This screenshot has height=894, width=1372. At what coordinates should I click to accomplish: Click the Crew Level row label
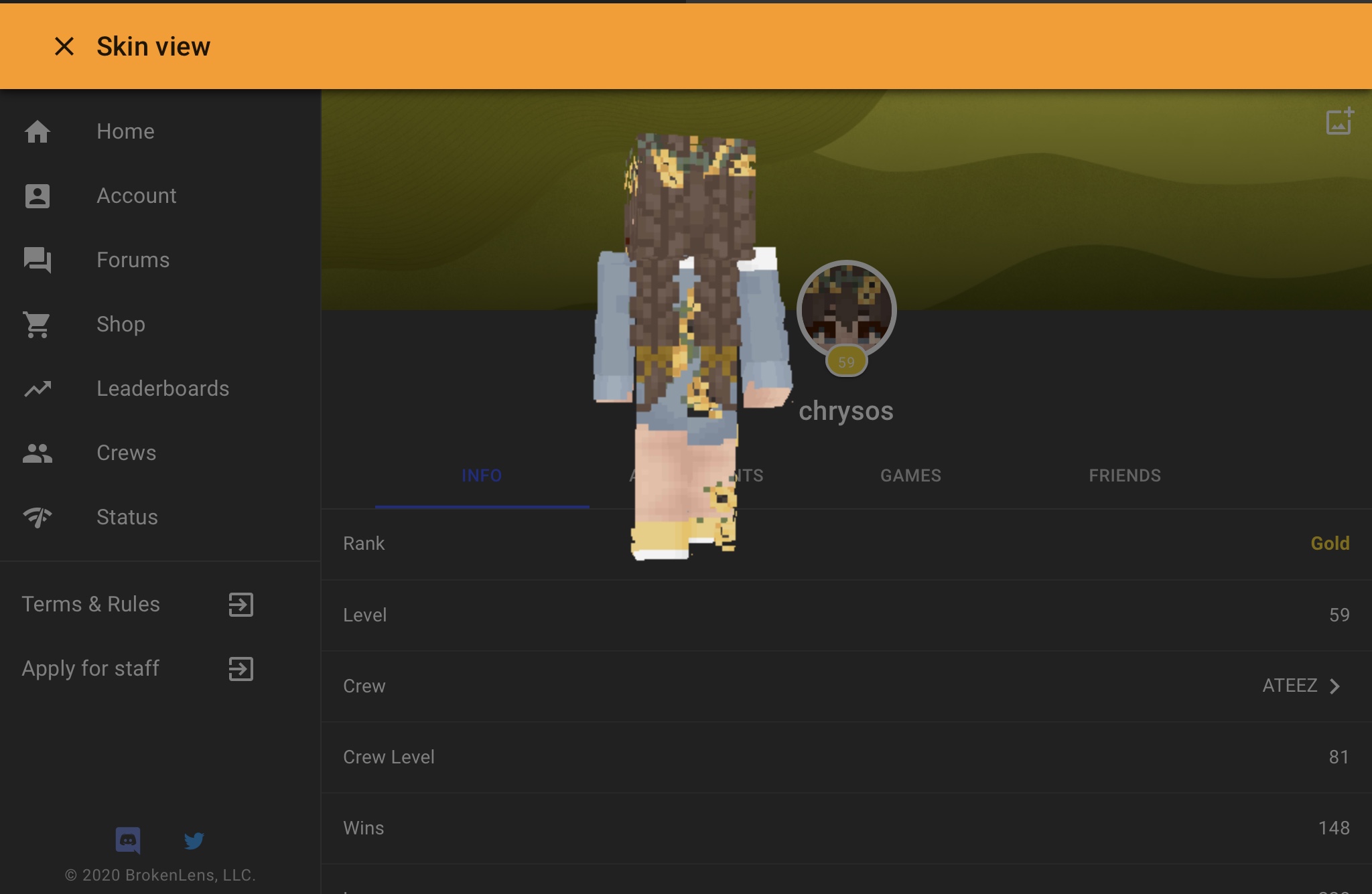[389, 757]
